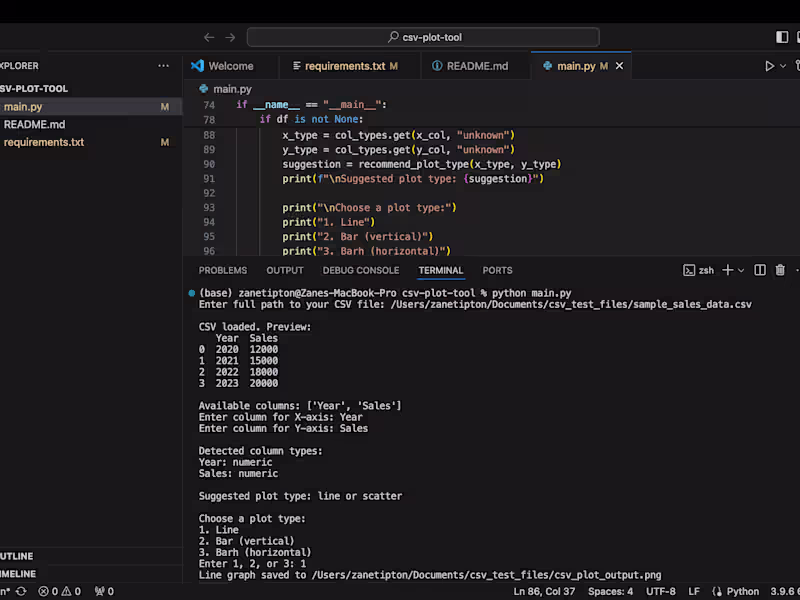Go back with navigation arrow
Image resolution: width=800 pixels, height=600 pixels.
click(209, 37)
